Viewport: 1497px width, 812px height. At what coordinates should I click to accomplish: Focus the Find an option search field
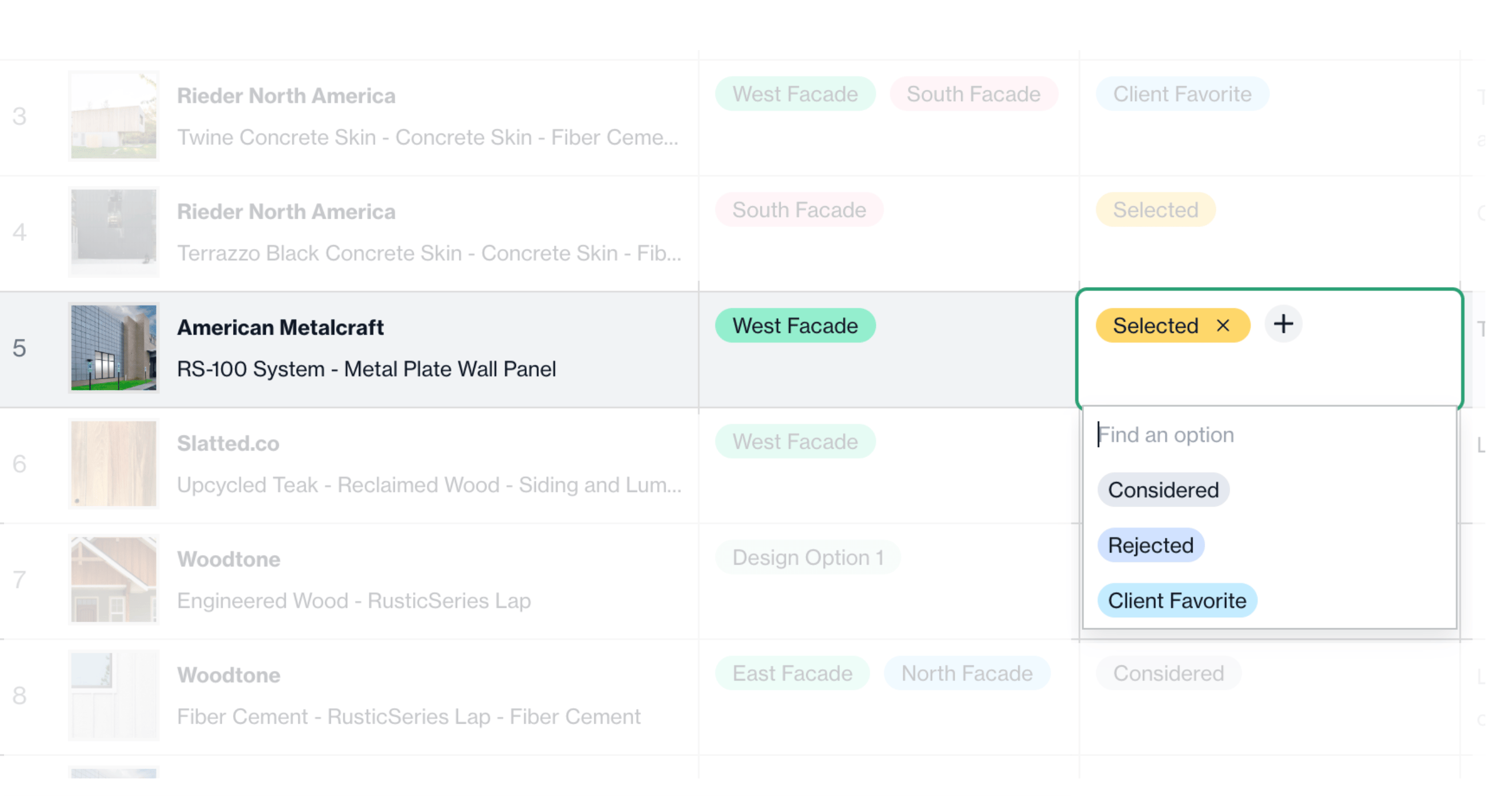(x=1269, y=435)
